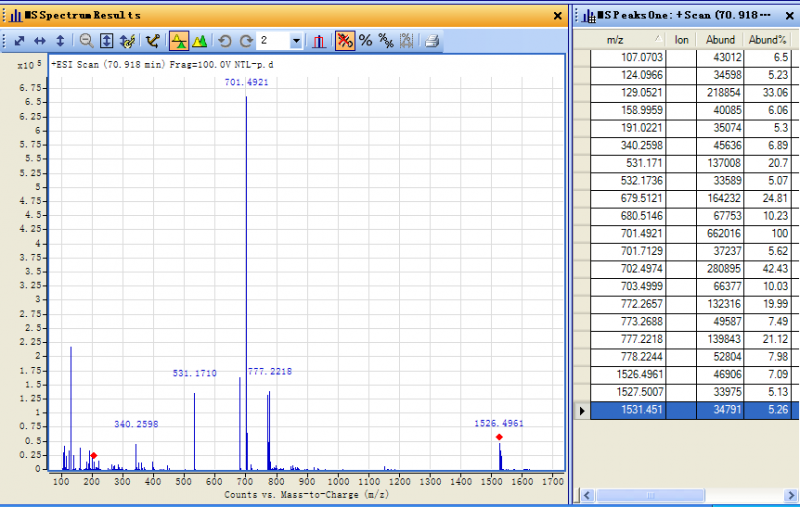Screen dimensions: 800x507
Task: Click the red peak bars icon
Action: [319, 41]
